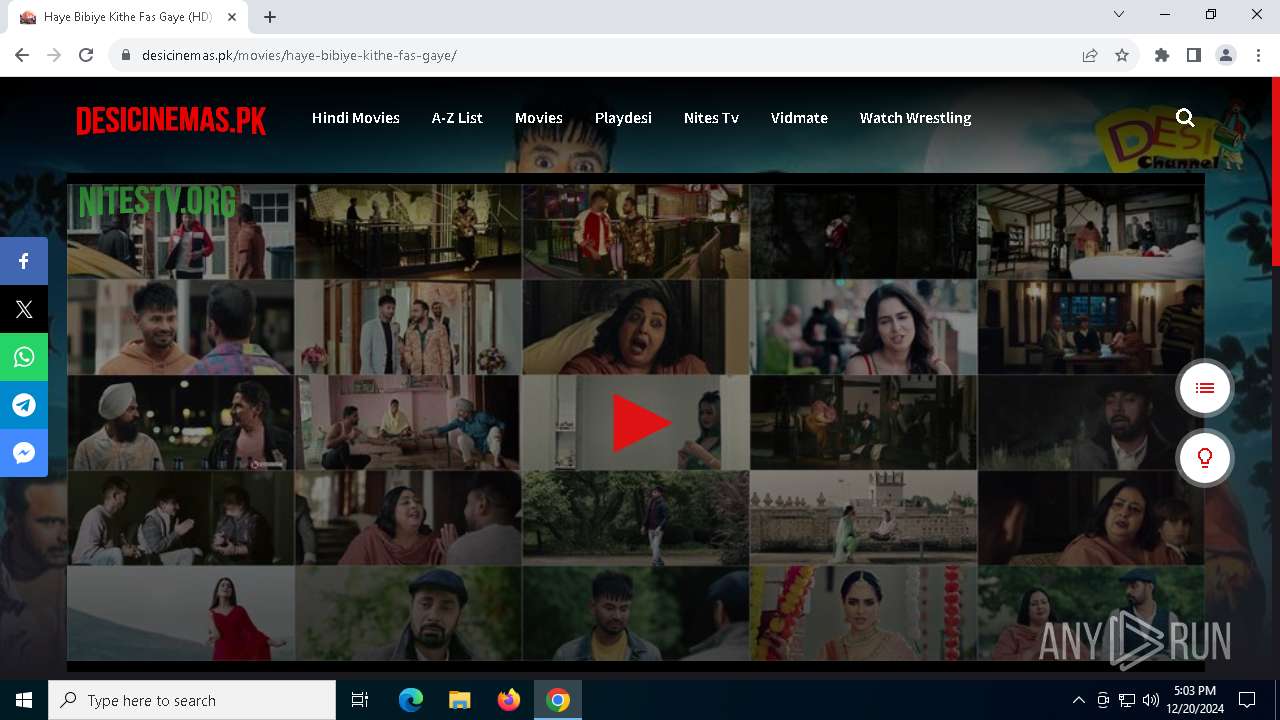
Task: Open File Explorer from the taskbar
Action: (x=459, y=700)
